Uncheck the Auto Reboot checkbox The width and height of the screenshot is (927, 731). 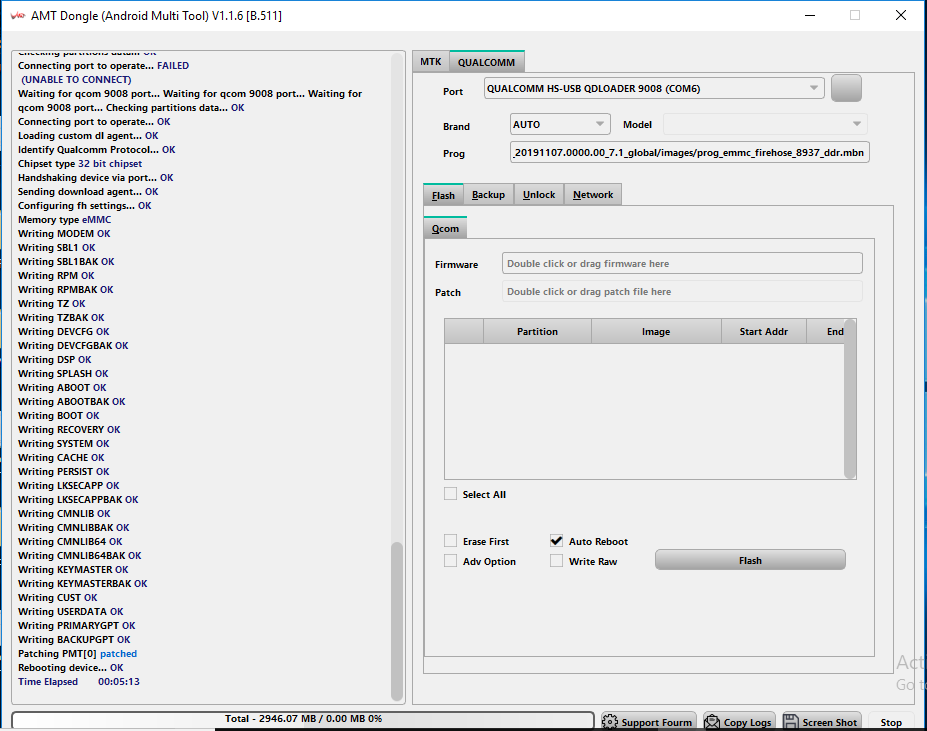[556, 541]
